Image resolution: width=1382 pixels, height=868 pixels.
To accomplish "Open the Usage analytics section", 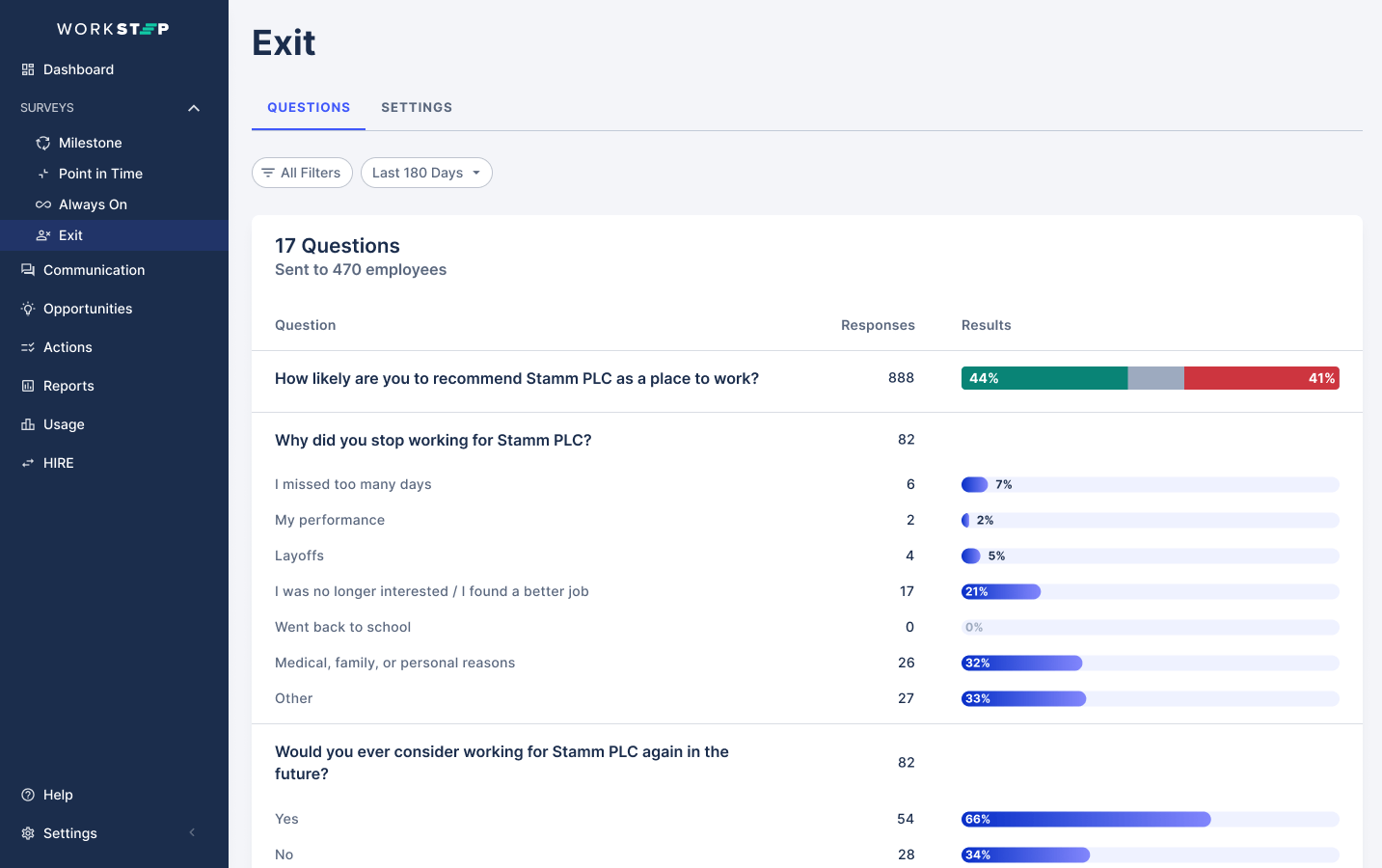I will click(x=64, y=424).
